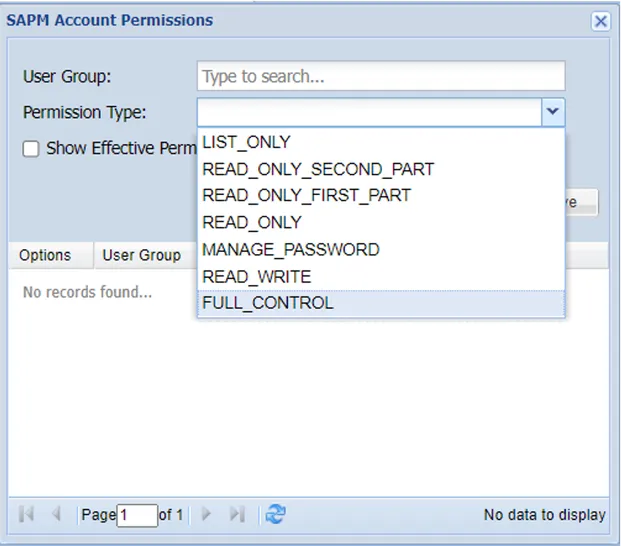Choose READ_ONLY_FIRST_PART option
The width and height of the screenshot is (621, 546).
coord(381,196)
